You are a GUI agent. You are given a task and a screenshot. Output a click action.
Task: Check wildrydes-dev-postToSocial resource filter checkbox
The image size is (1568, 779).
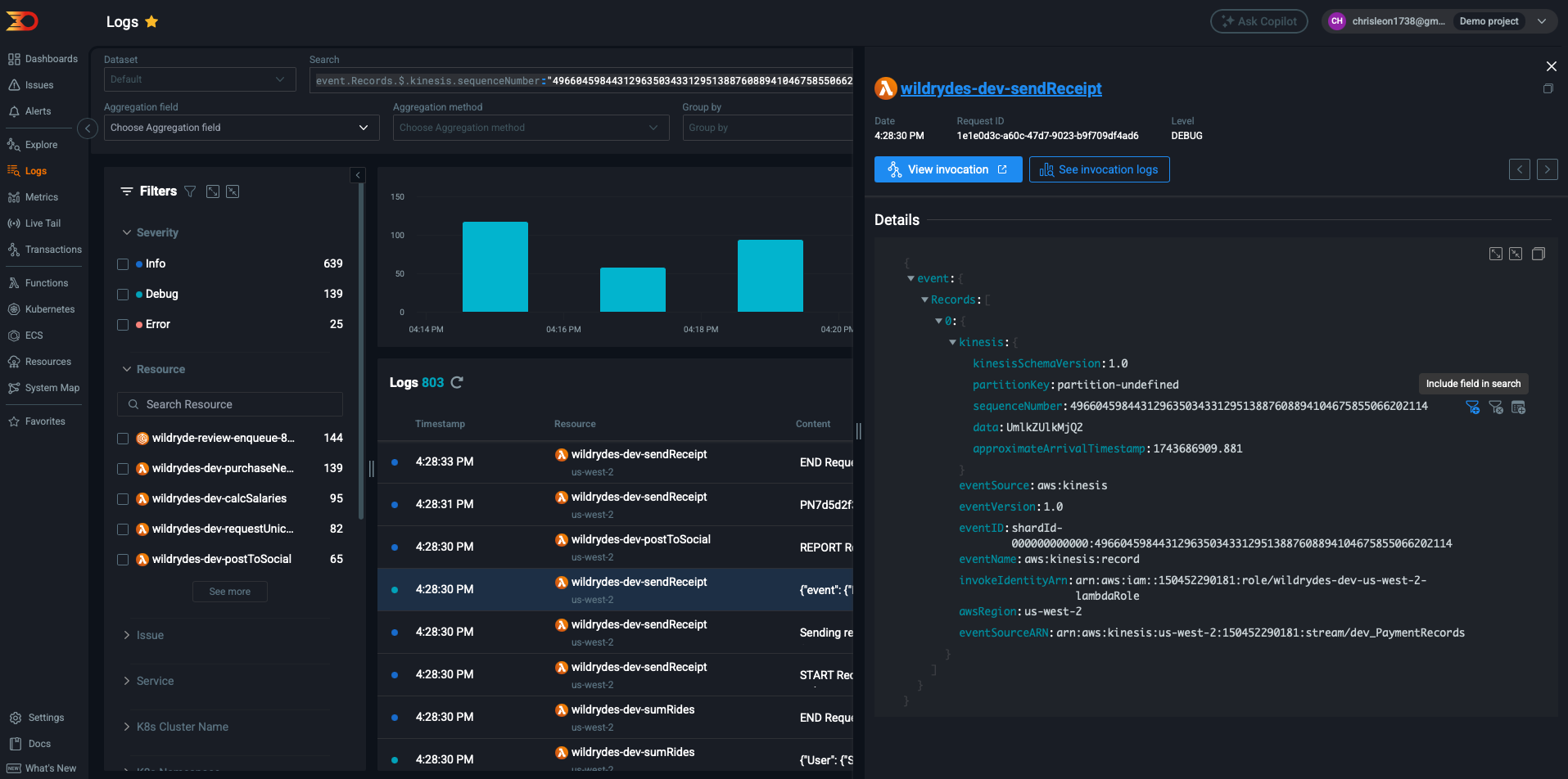click(123, 560)
